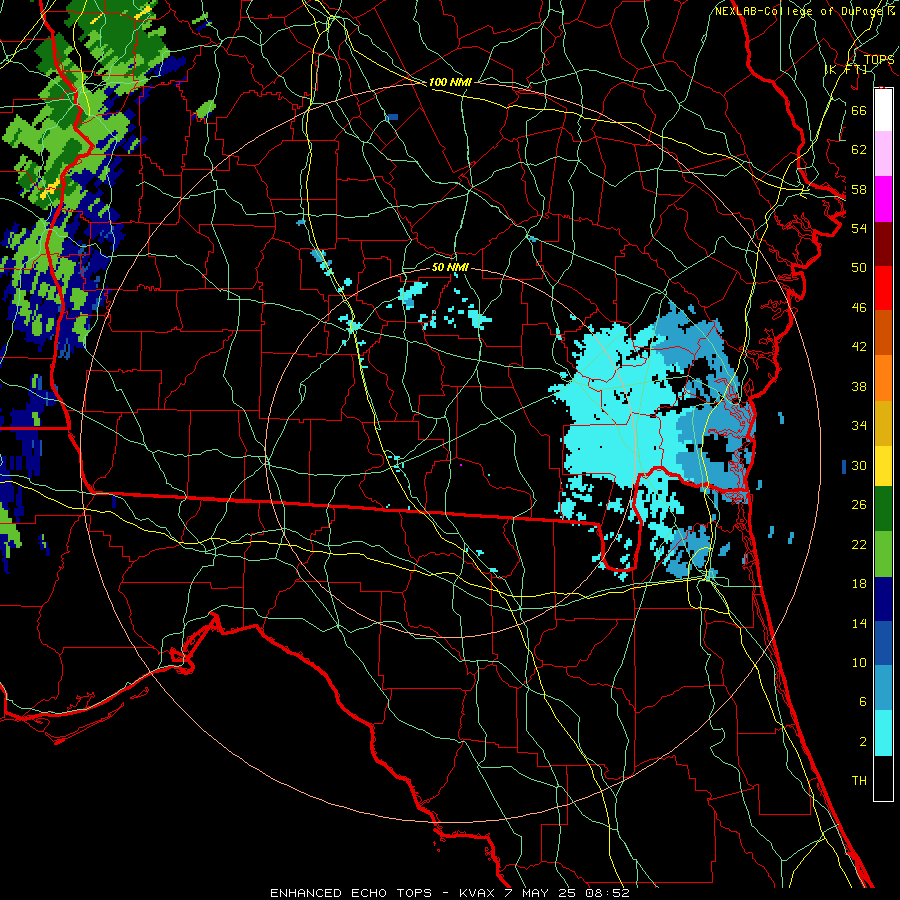Click the navy blue legend swatch

coord(883,599)
